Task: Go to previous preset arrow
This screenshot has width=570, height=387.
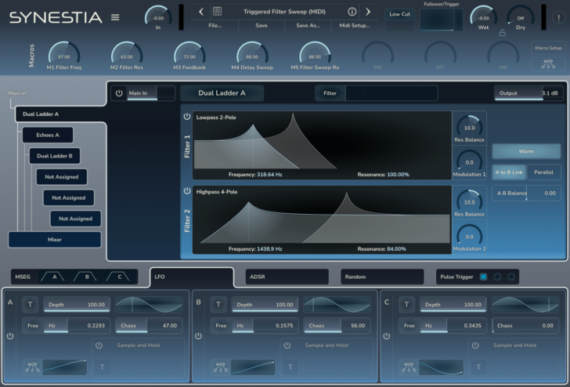Action: 201,12
